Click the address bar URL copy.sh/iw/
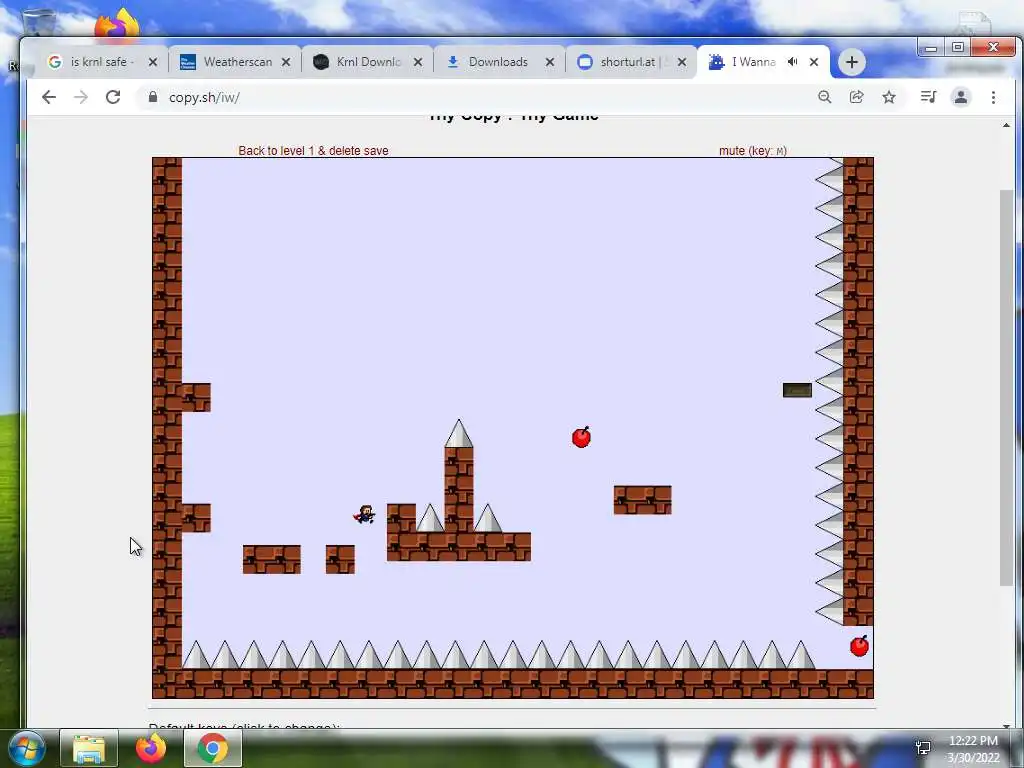The image size is (1024, 768). (x=204, y=97)
